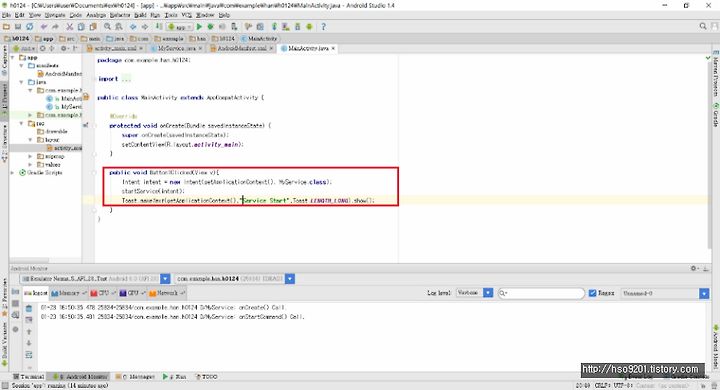Click the Make Project icon

[x=159, y=27]
